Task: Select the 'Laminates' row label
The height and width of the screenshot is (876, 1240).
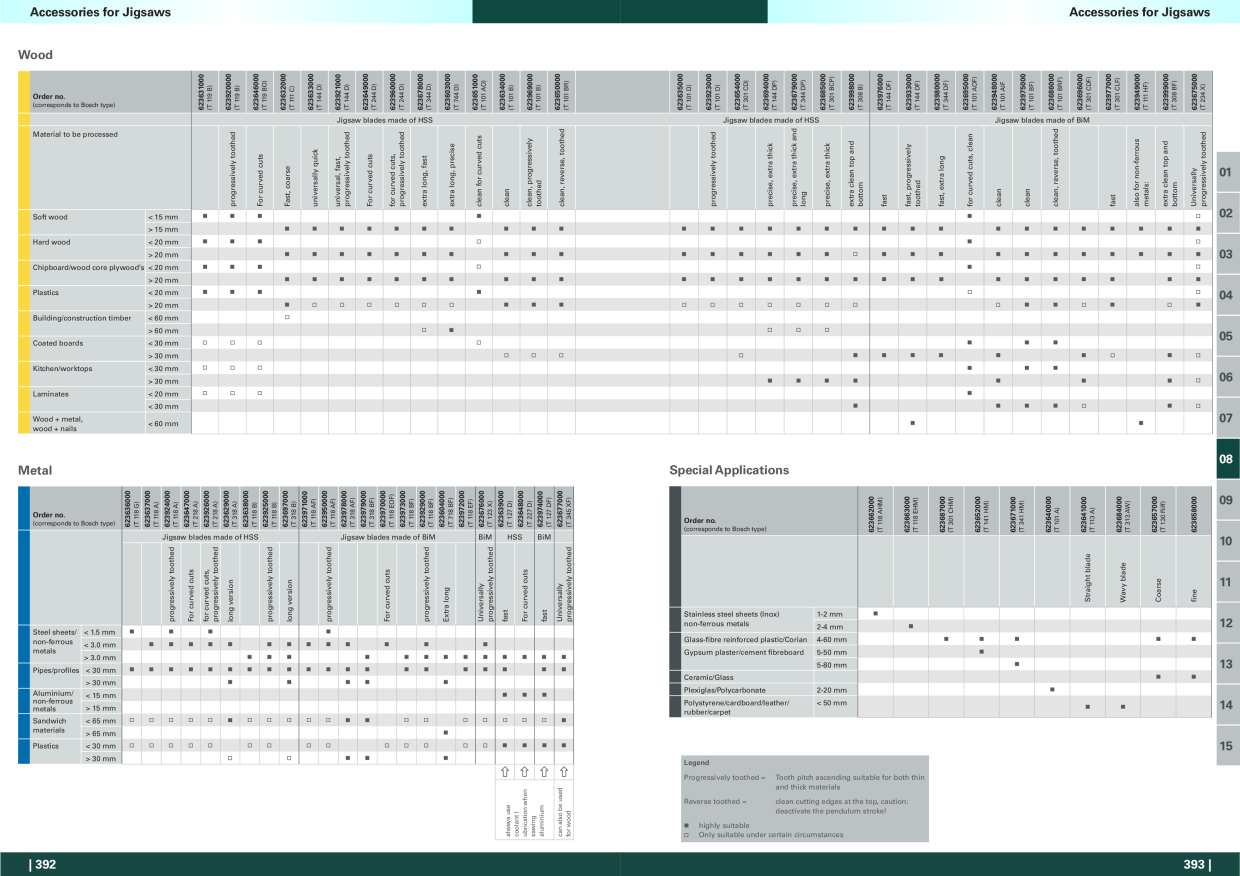Action: pyautogui.click(x=50, y=394)
